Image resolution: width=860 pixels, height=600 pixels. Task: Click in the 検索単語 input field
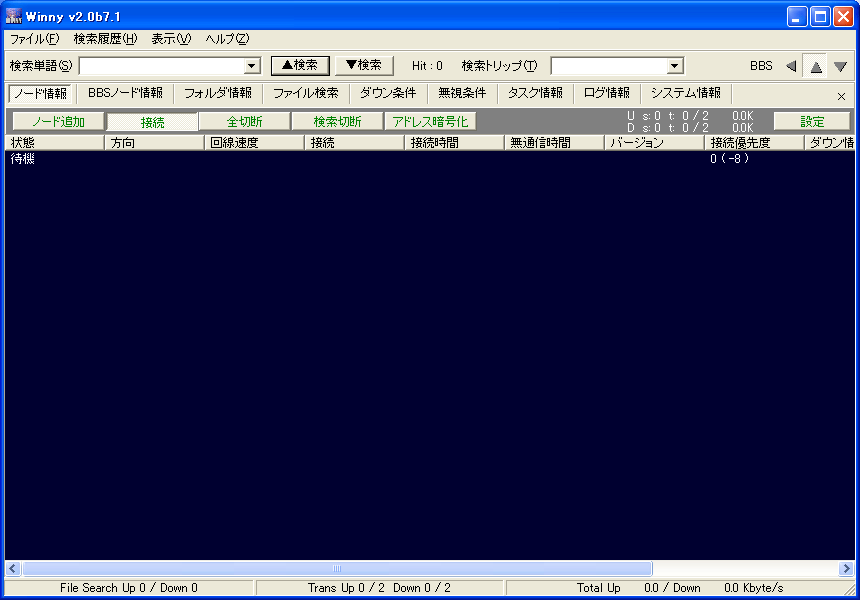pyautogui.click(x=162, y=66)
